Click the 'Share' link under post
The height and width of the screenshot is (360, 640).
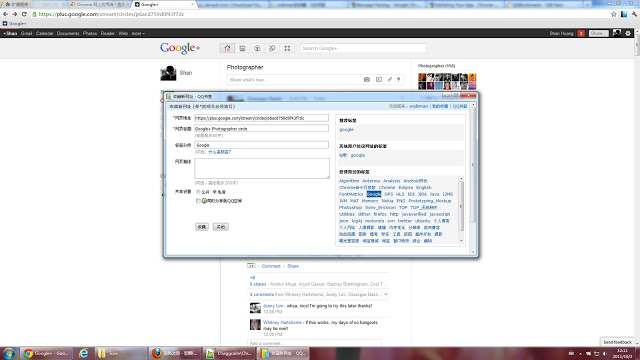[x=293, y=266]
